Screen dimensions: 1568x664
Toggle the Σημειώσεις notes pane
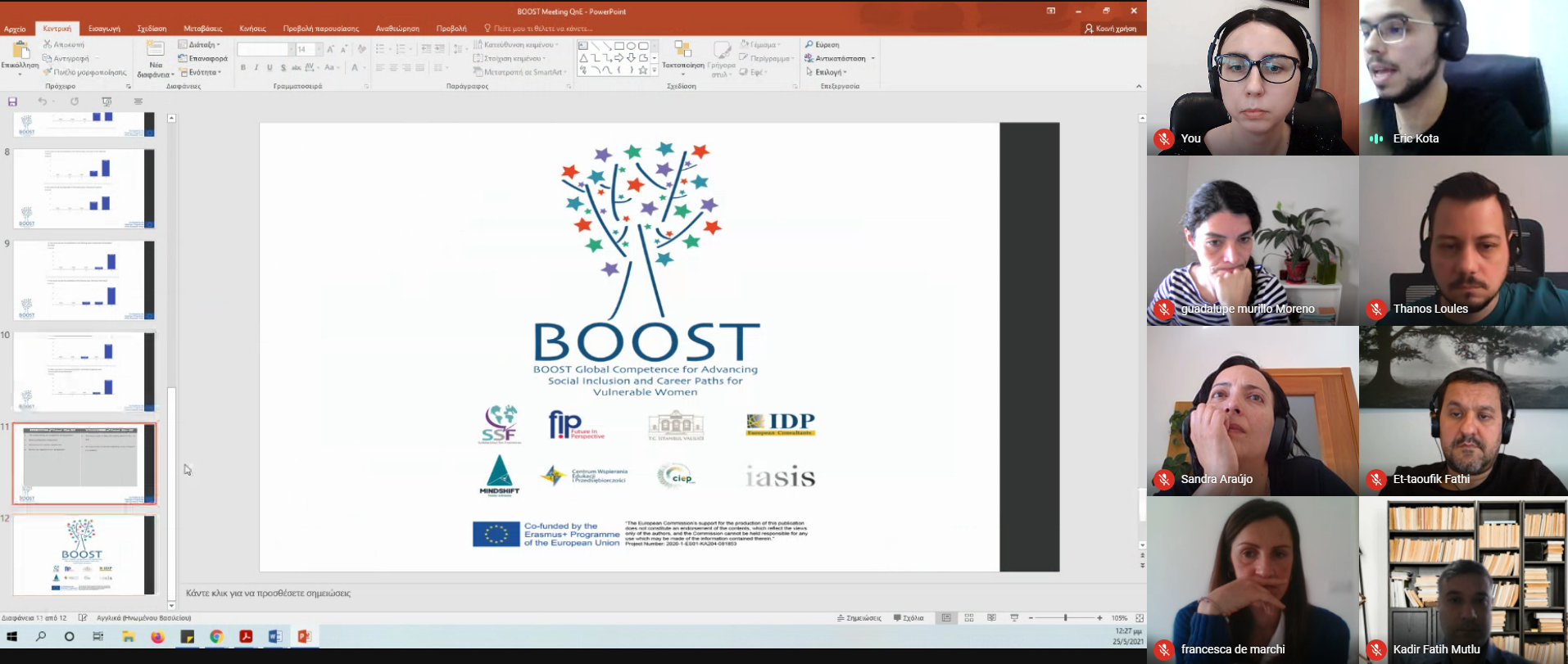point(859,618)
